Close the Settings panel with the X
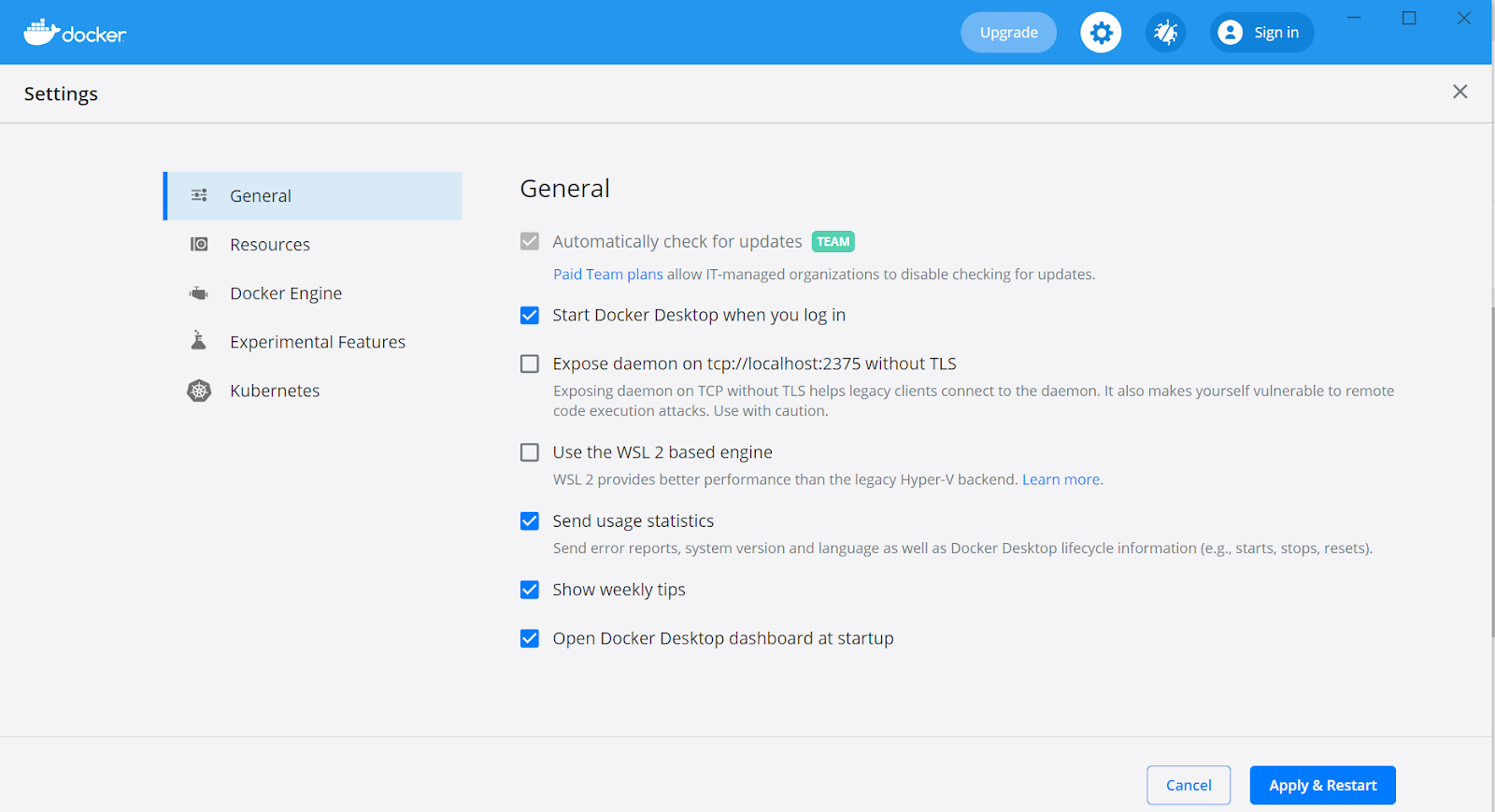The image size is (1495, 812). point(1459,92)
